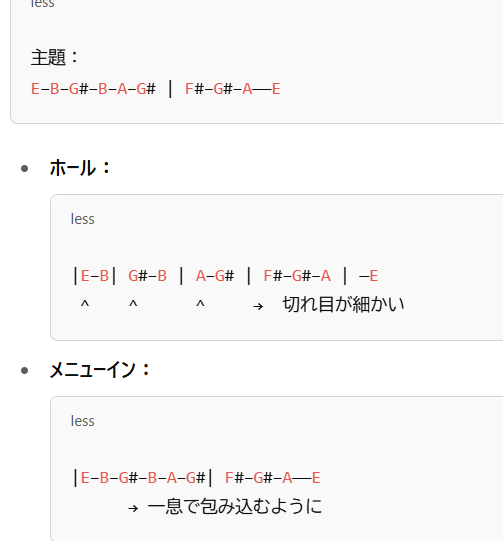Click the less label in the ホール code block
The height and width of the screenshot is (541, 503).
point(82,219)
